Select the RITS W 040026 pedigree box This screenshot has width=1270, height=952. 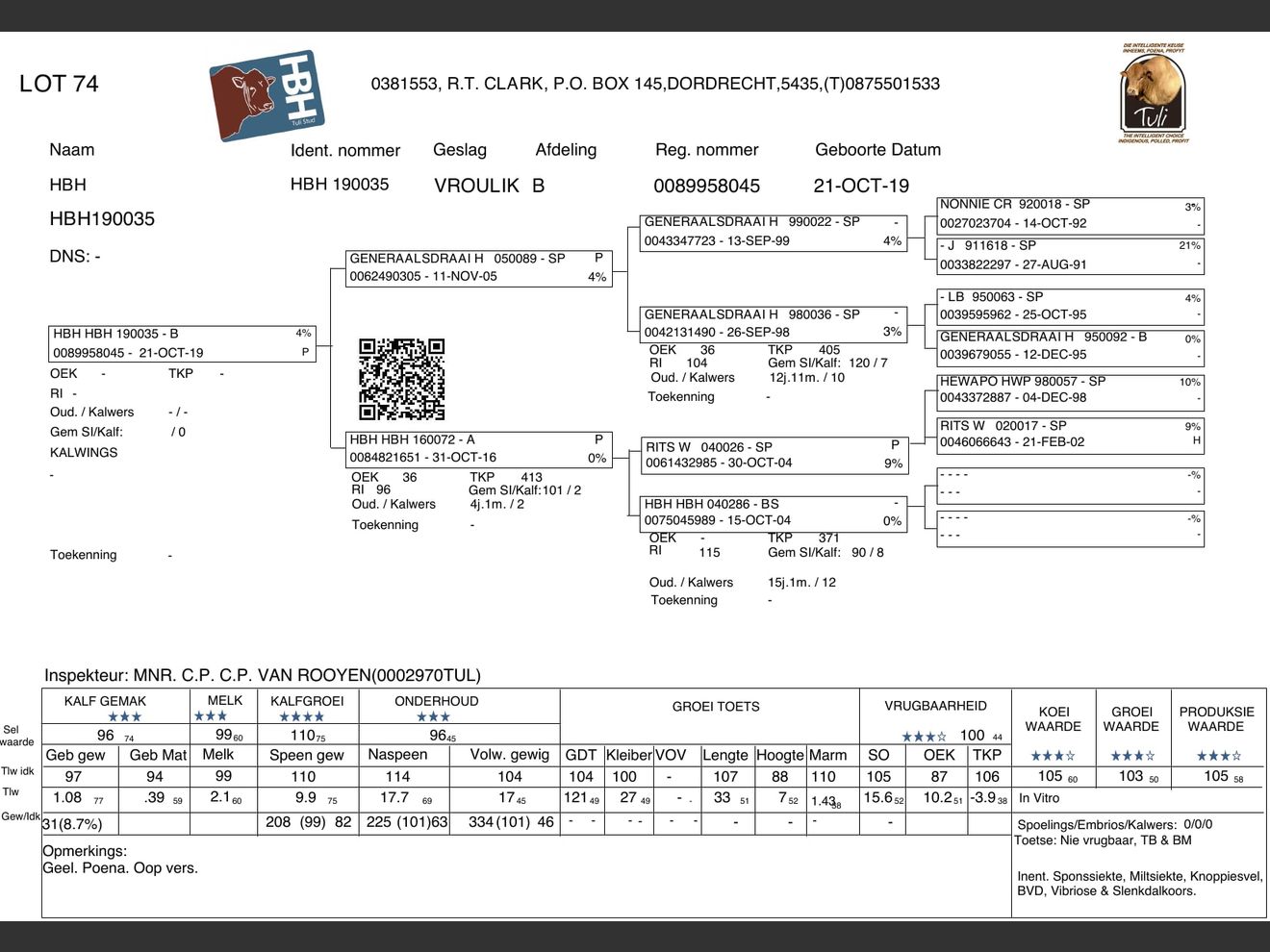point(775,455)
